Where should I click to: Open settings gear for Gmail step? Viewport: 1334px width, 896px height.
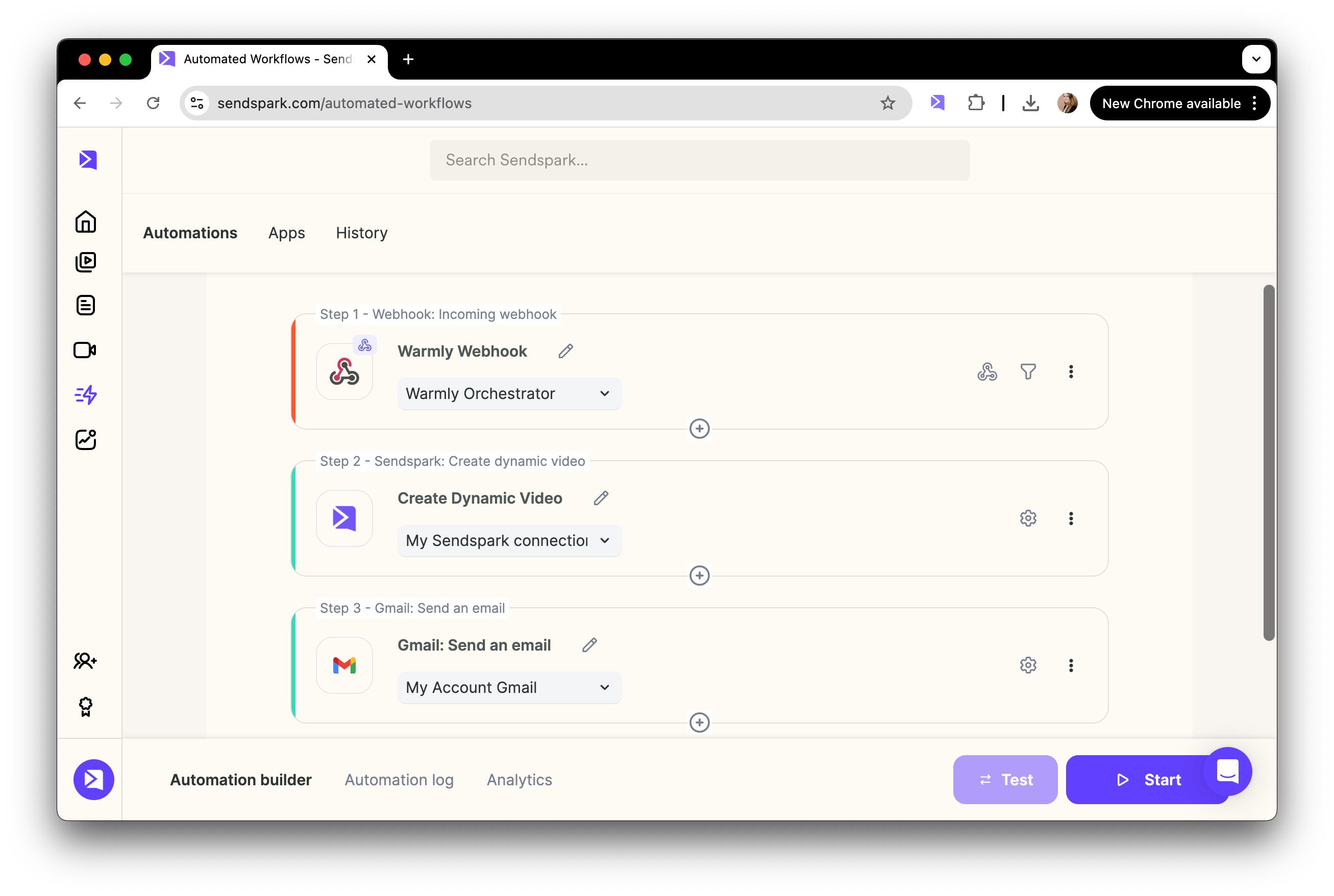pyautogui.click(x=1028, y=665)
